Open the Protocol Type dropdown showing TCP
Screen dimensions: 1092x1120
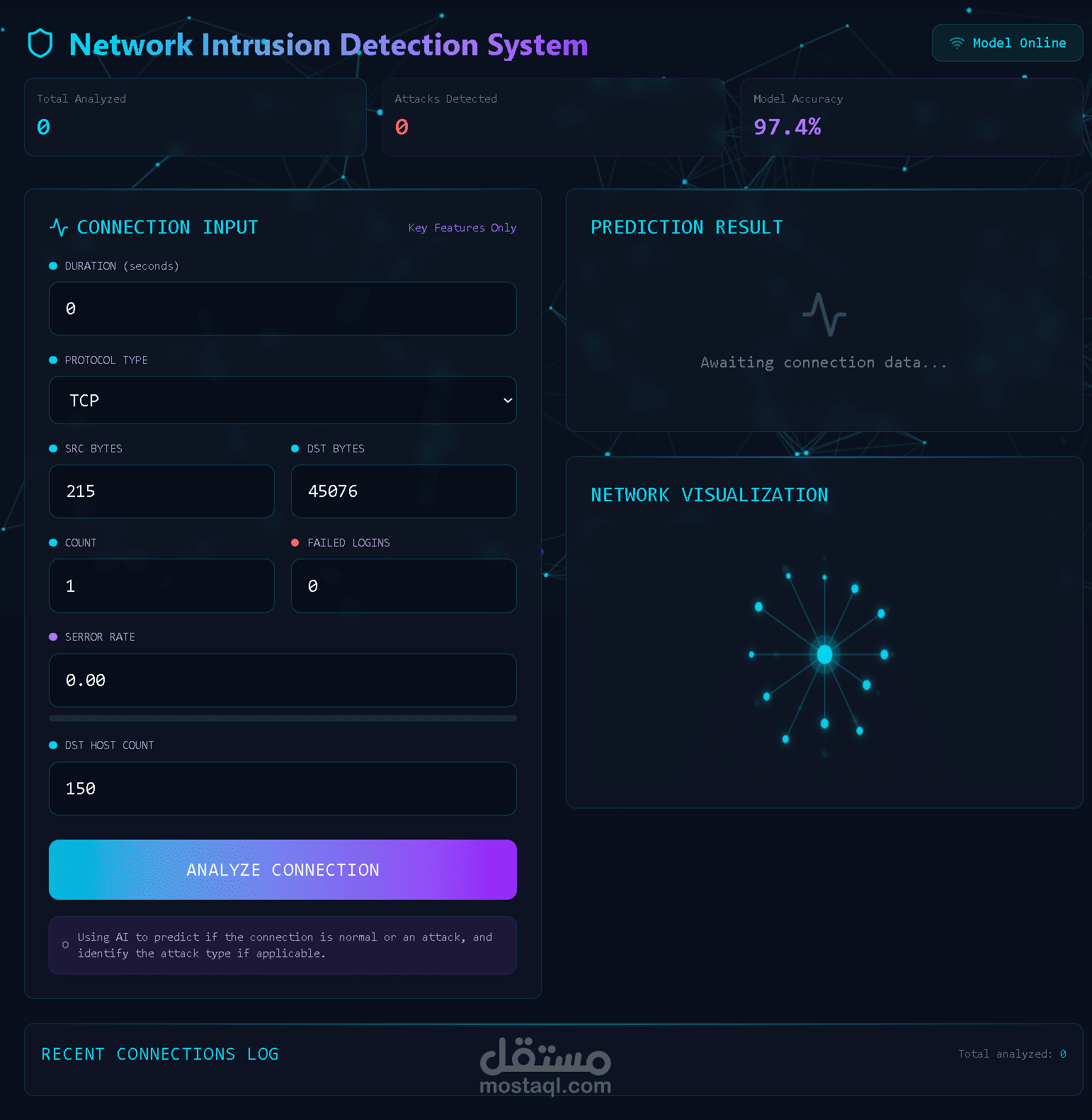pyautogui.click(x=283, y=400)
